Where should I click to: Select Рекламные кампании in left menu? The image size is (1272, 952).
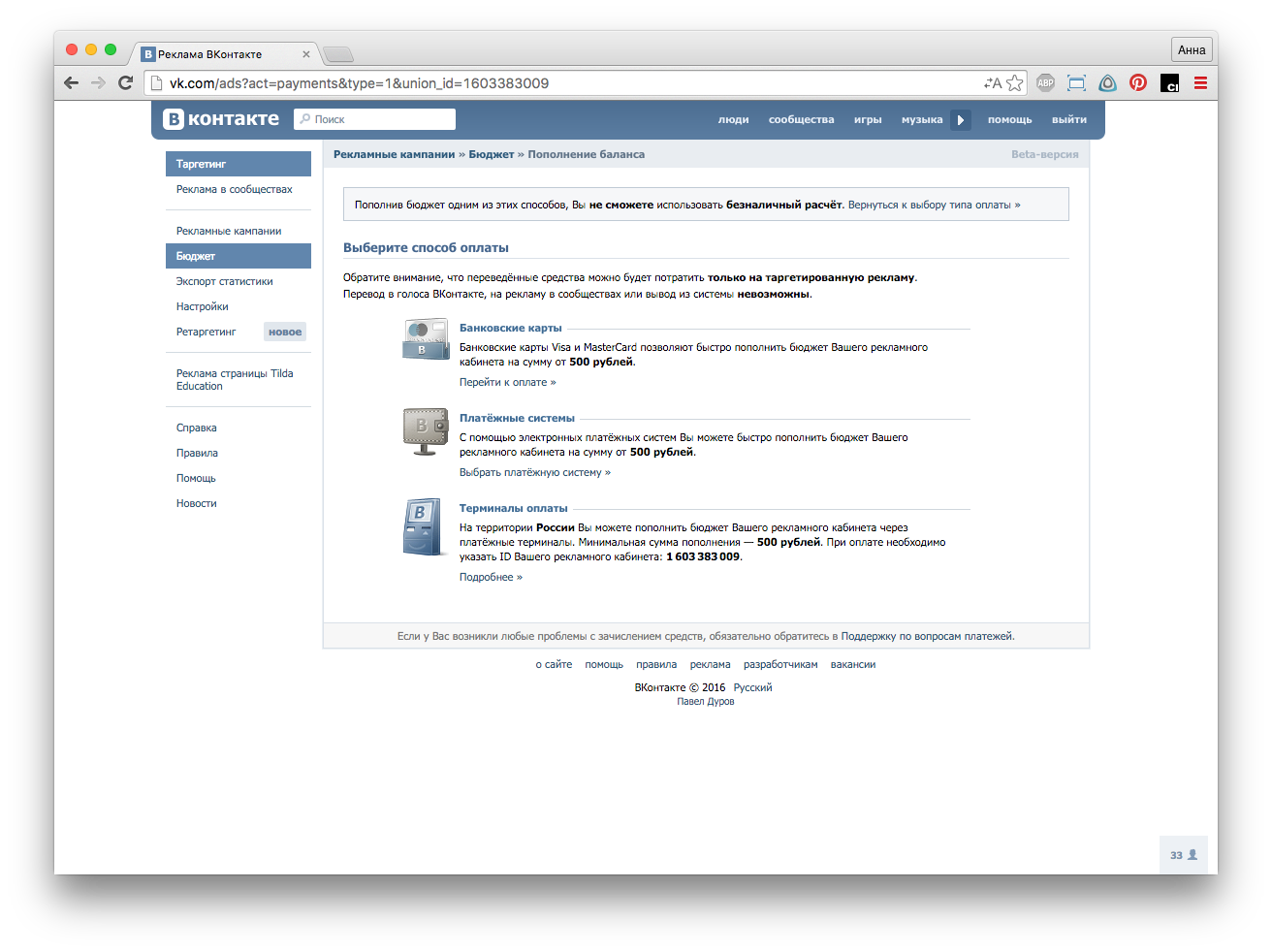tap(229, 231)
